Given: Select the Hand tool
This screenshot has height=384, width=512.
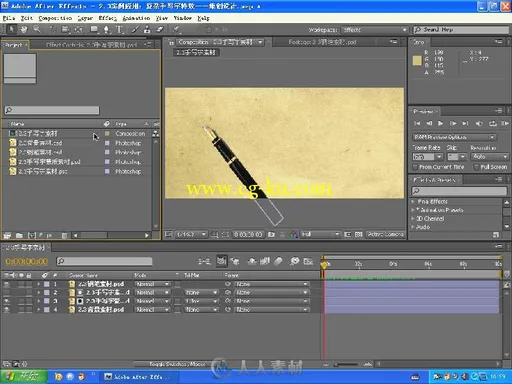Looking at the screenshot, I should [24, 30].
